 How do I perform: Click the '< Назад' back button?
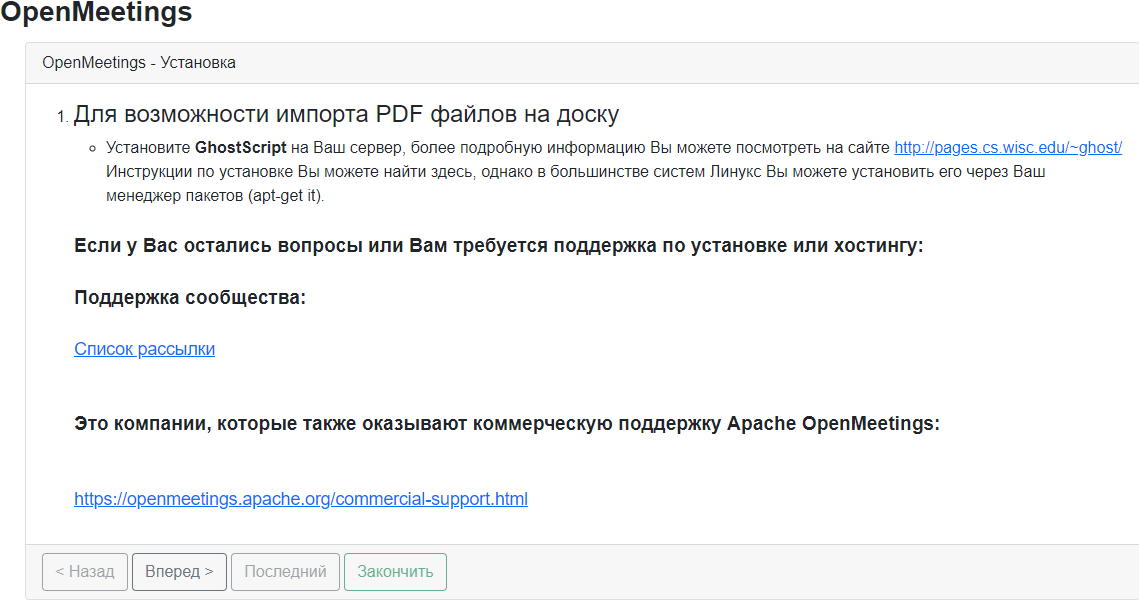click(x=85, y=572)
